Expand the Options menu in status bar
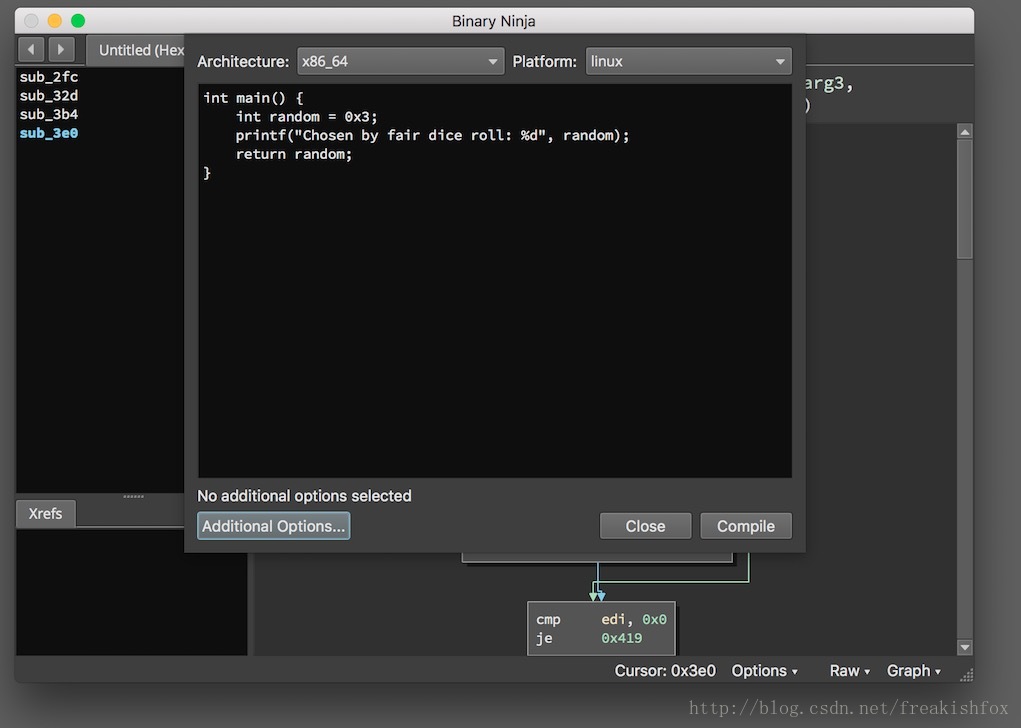1021x728 pixels. point(764,671)
